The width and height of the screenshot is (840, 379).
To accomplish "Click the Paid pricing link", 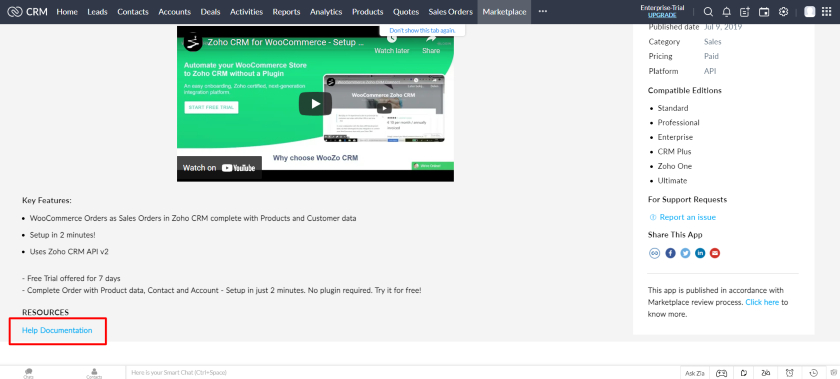I will (711, 56).
